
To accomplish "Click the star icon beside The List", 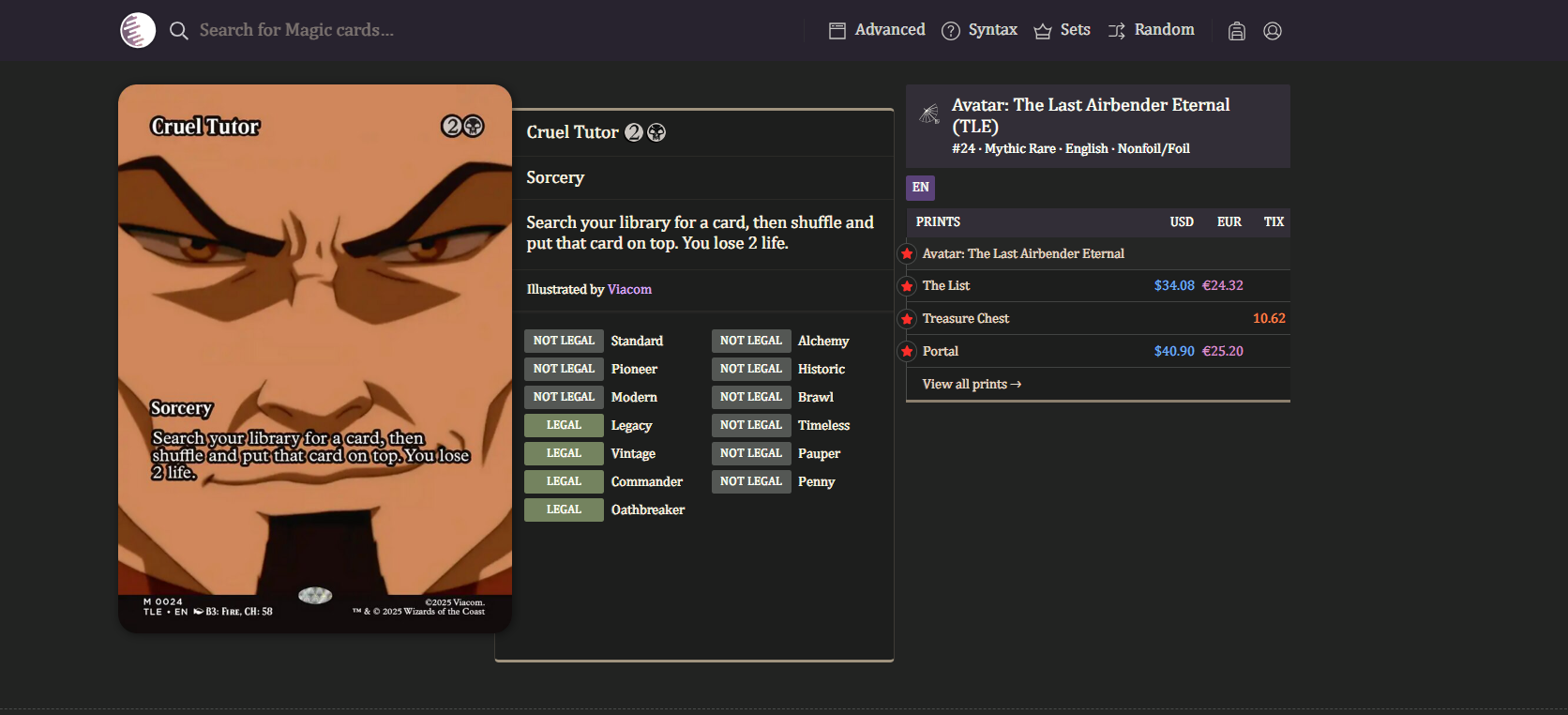I will click(x=907, y=286).
